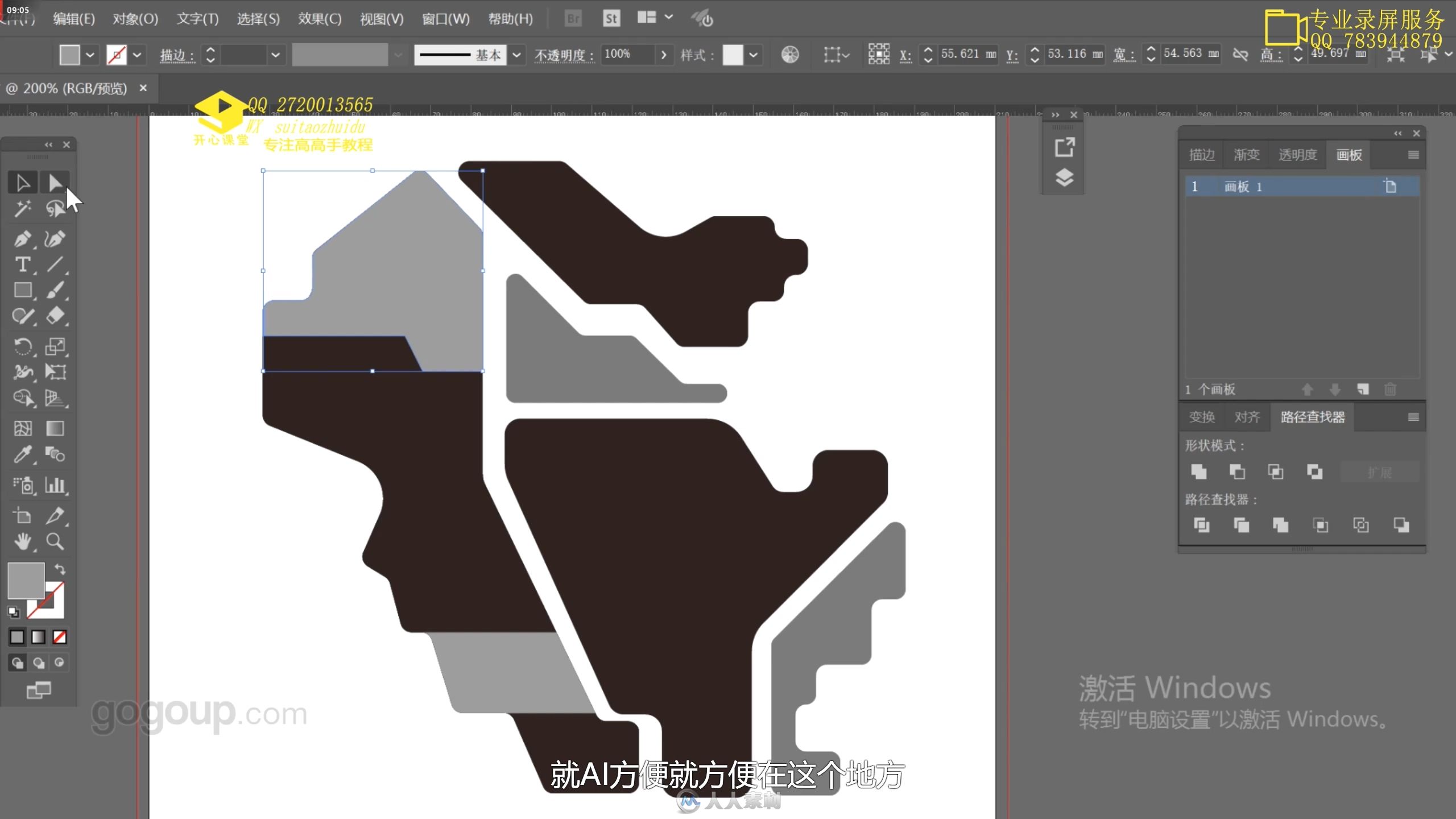The height and width of the screenshot is (819, 1456).
Task: Select the Width tool
Action: (23, 372)
